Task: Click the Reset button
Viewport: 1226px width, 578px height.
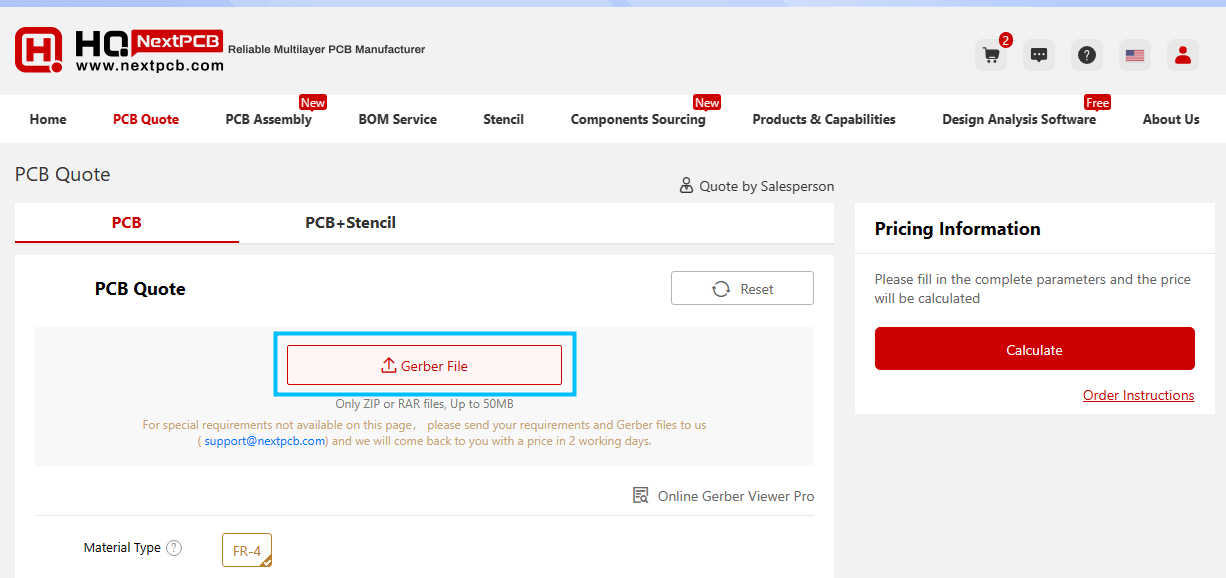Action: (x=742, y=288)
